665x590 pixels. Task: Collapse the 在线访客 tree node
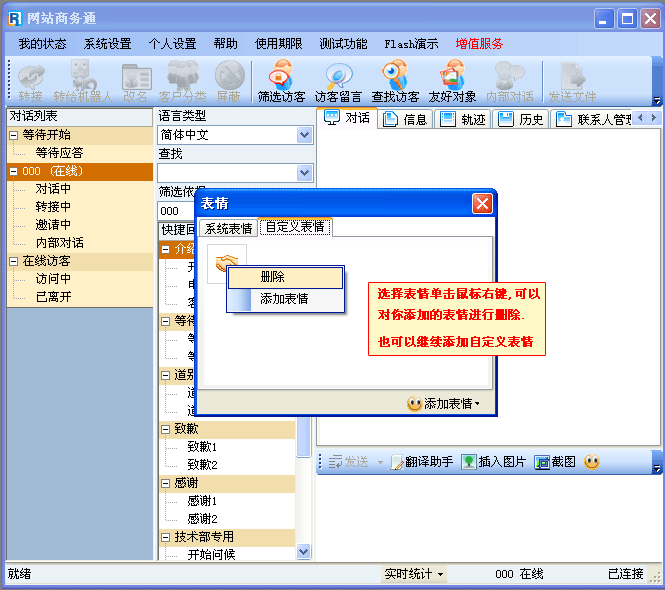(x=14, y=261)
